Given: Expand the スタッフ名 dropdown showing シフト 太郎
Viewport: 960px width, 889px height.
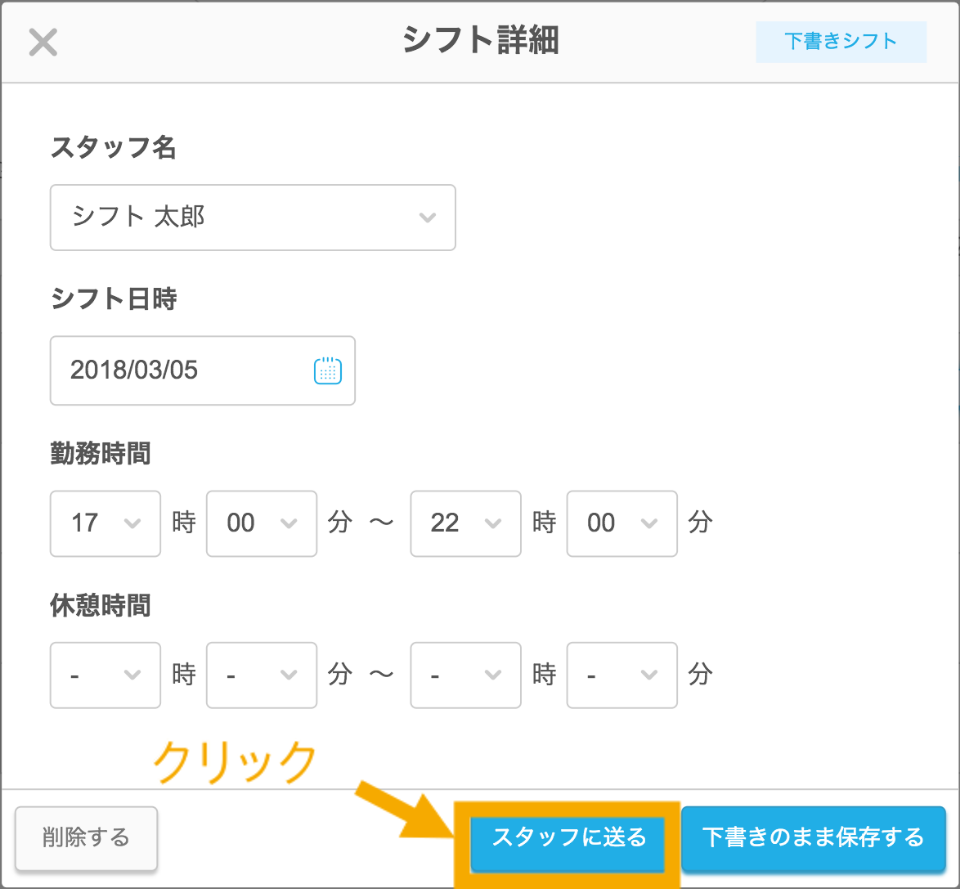Looking at the screenshot, I should click(252, 217).
